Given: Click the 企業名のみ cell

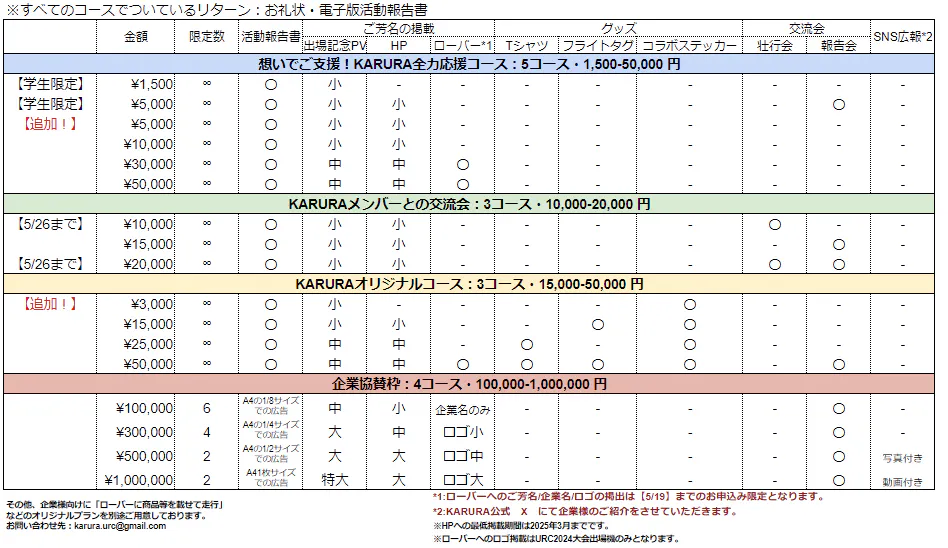Looking at the screenshot, I should click(462, 408).
